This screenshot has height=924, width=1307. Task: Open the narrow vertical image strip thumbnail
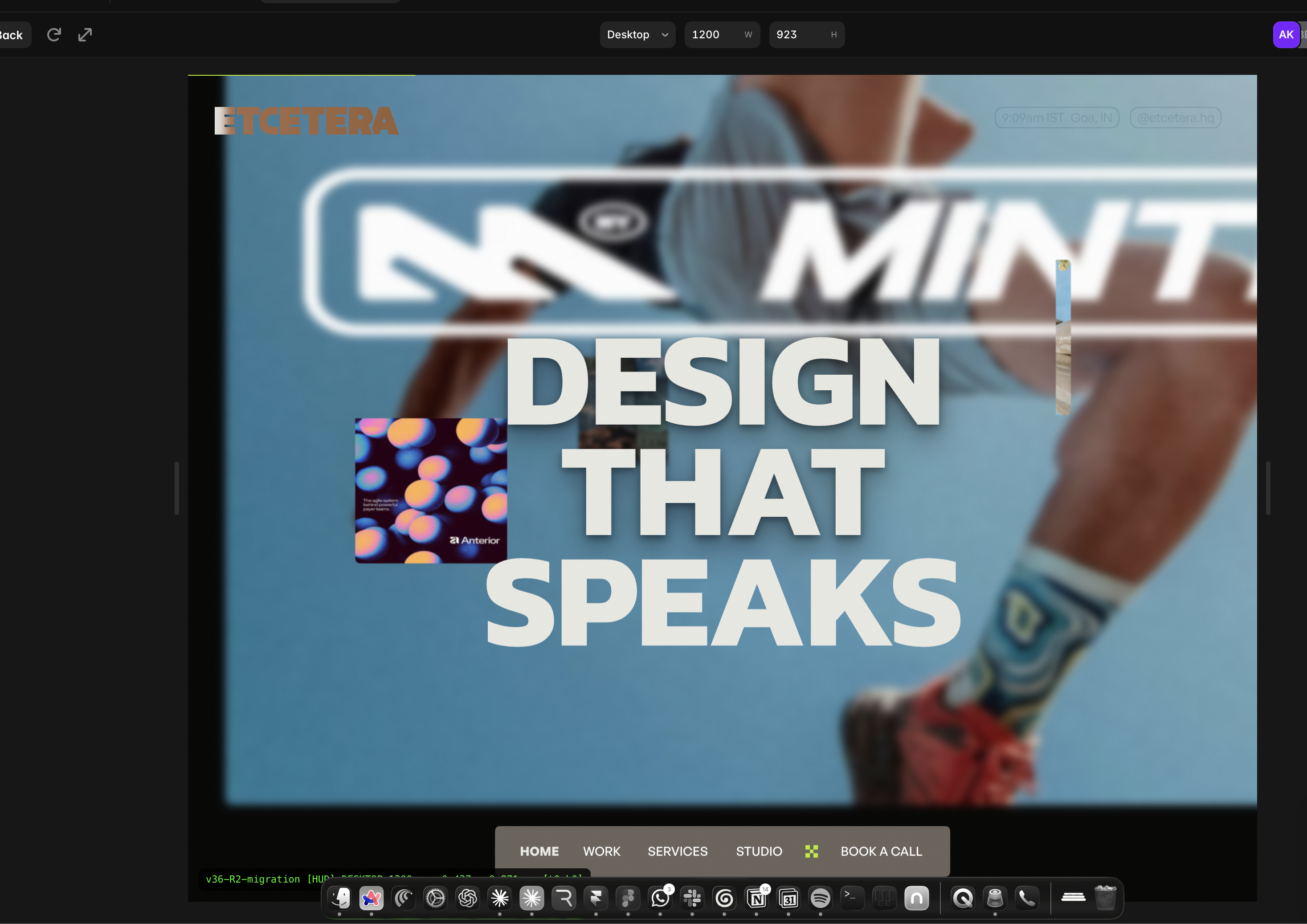[1063, 337]
